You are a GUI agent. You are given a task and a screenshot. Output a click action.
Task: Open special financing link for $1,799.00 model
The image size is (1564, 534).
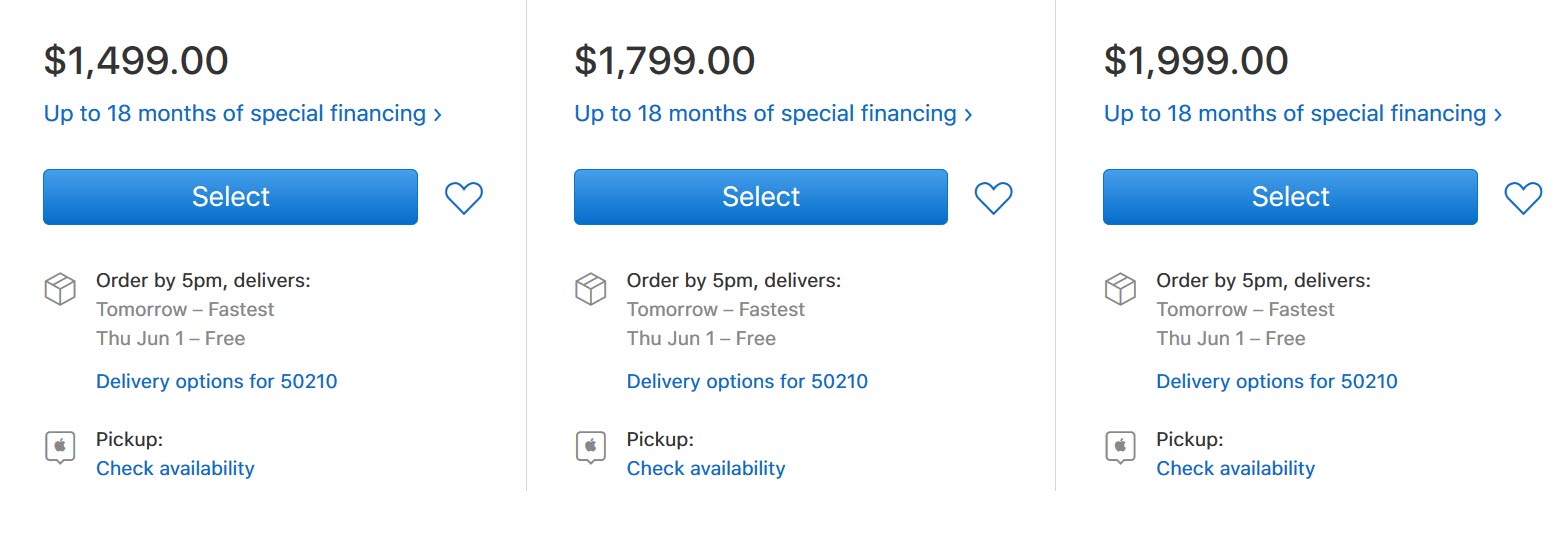coord(773,114)
